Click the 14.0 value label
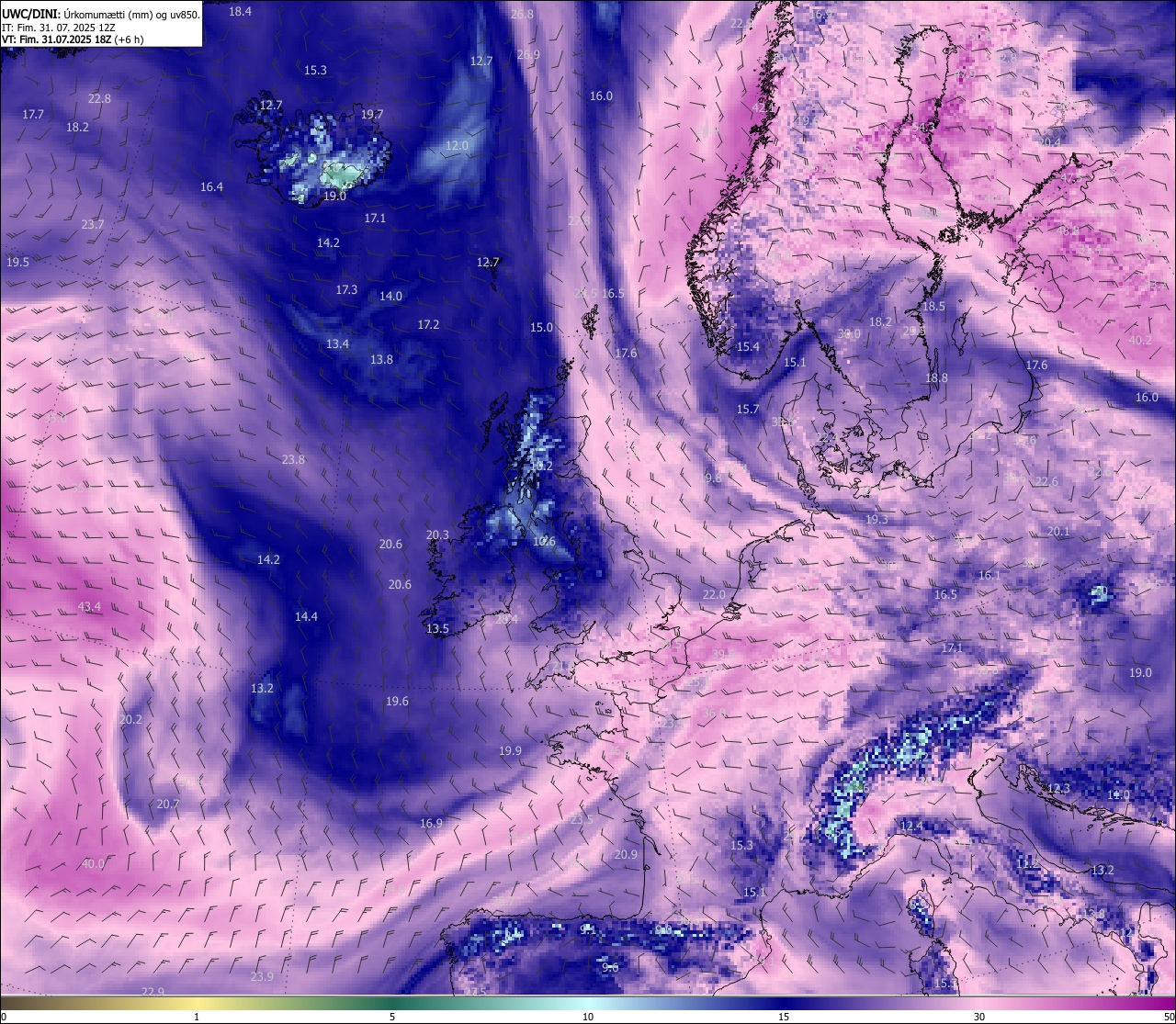The image size is (1176, 1024). click(390, 296)
